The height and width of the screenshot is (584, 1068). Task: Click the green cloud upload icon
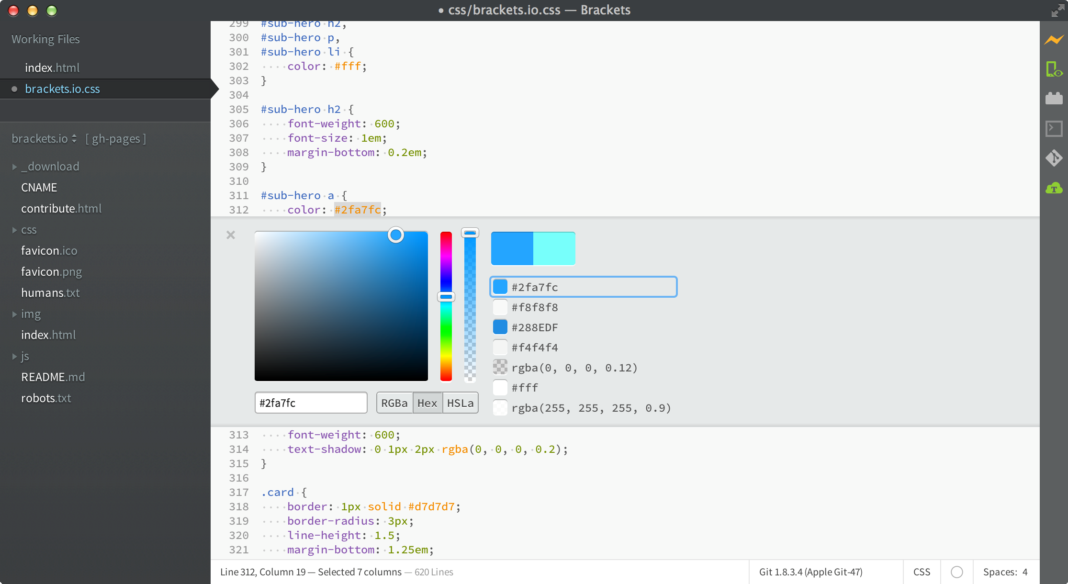(1055, 187)
